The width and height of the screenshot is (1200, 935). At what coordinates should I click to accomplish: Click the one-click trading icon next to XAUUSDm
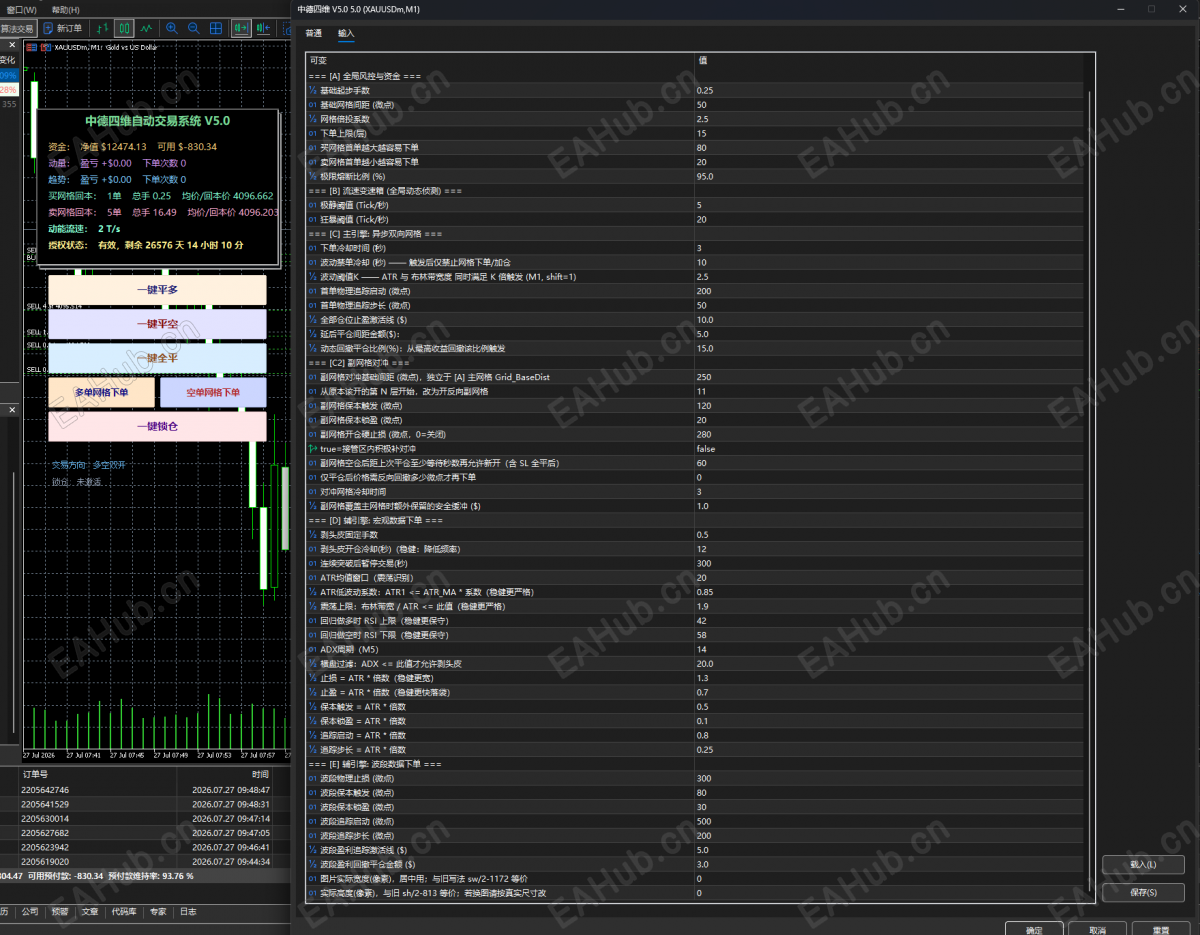45,47
